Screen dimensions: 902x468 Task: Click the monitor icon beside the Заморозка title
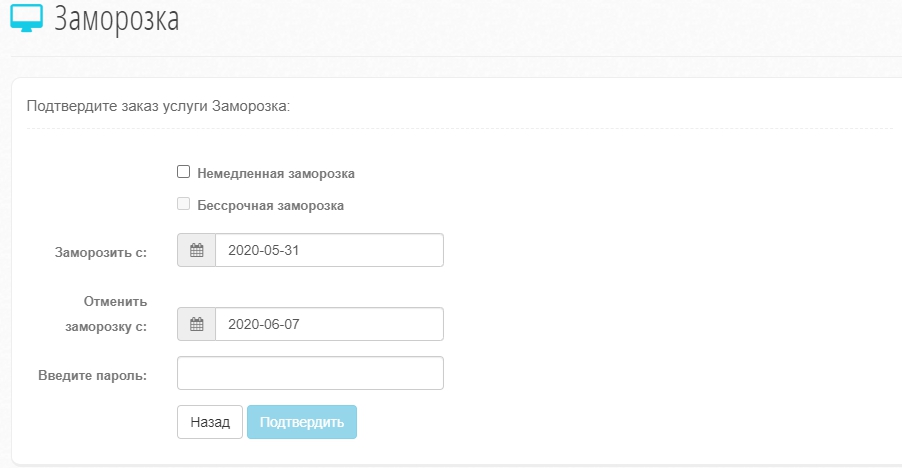click(26, 18)
